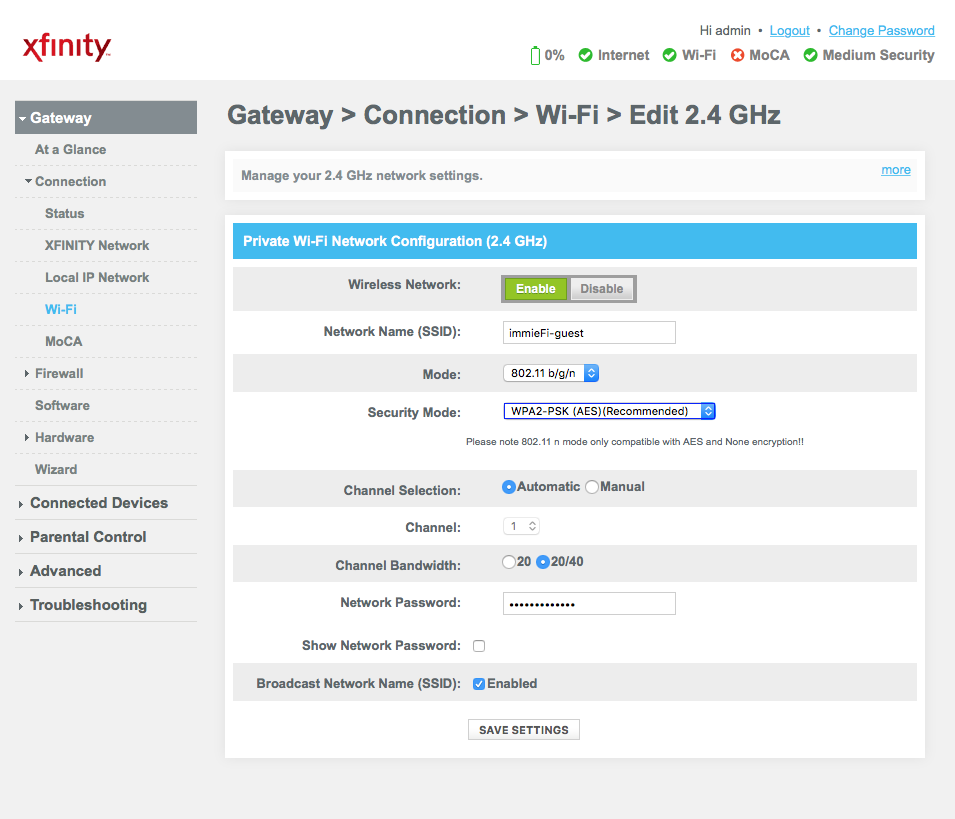Click the Medium Security status icon
The image size is (955, 819).
tap(810, 56)
